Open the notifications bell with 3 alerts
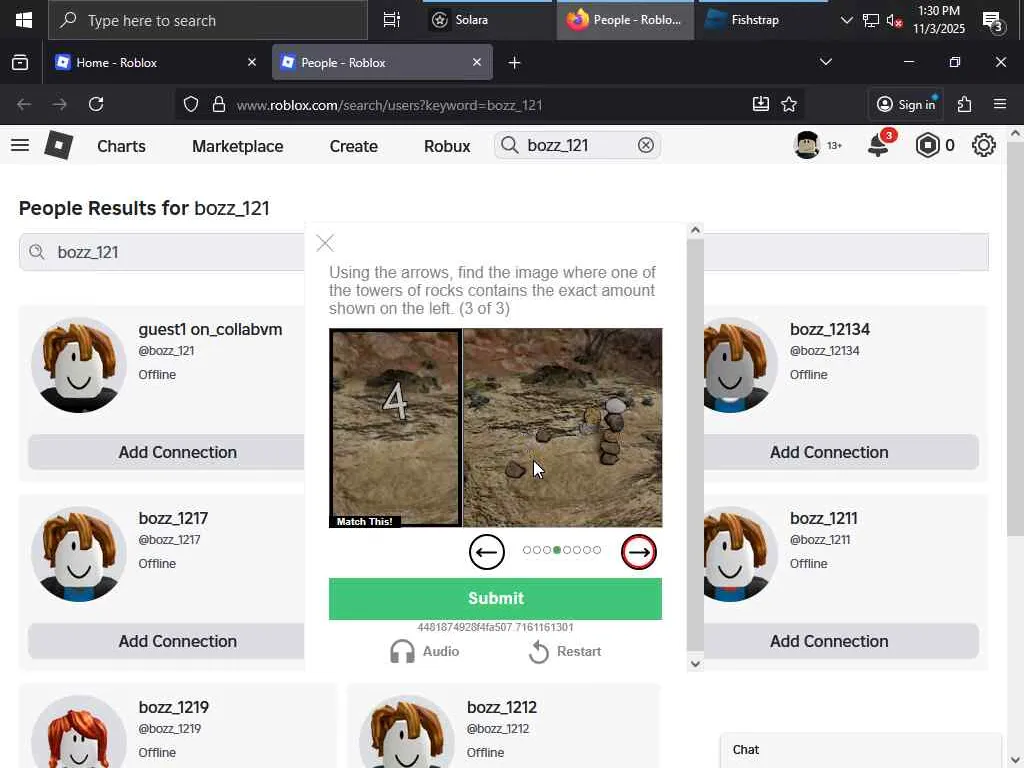This screenshot has width=1024, height=768. click(879, 145)
